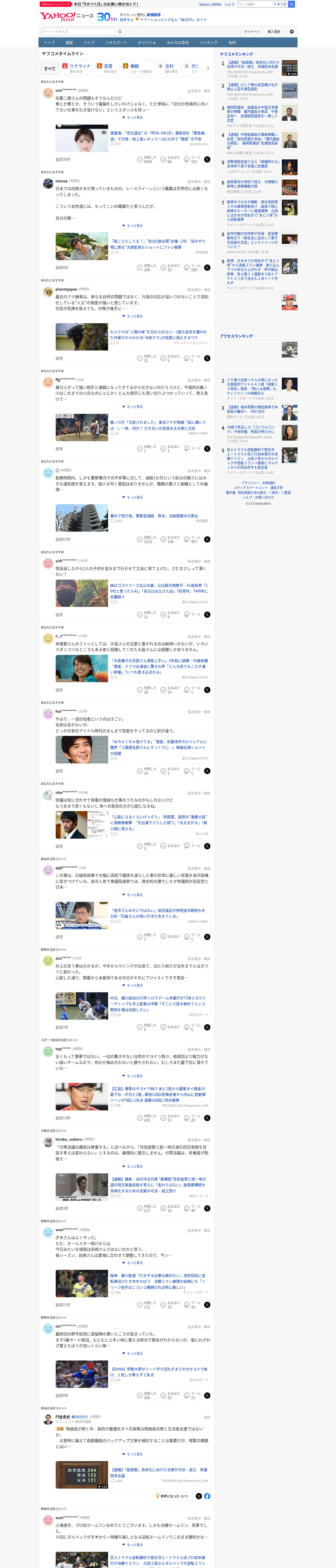Expand もっと見る on azu***** comment
The image size is (336, 1568).
pos(132,985)
